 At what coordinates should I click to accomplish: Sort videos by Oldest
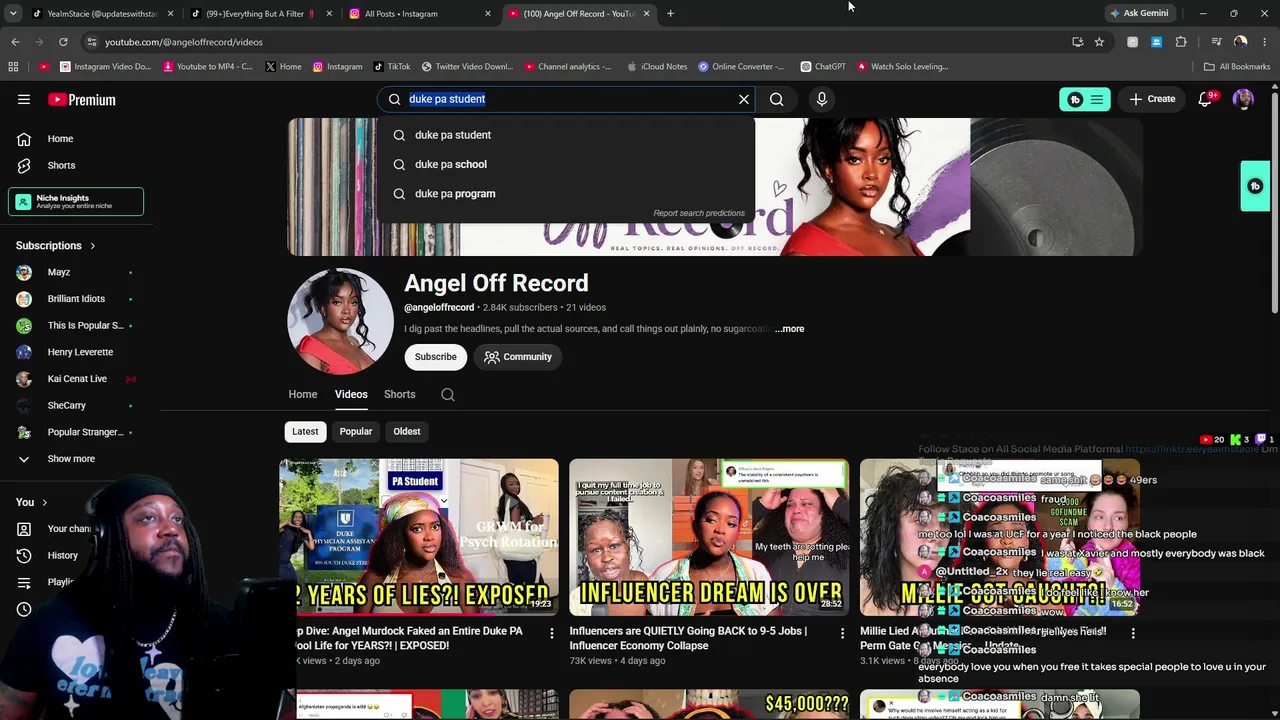point(407,432)
